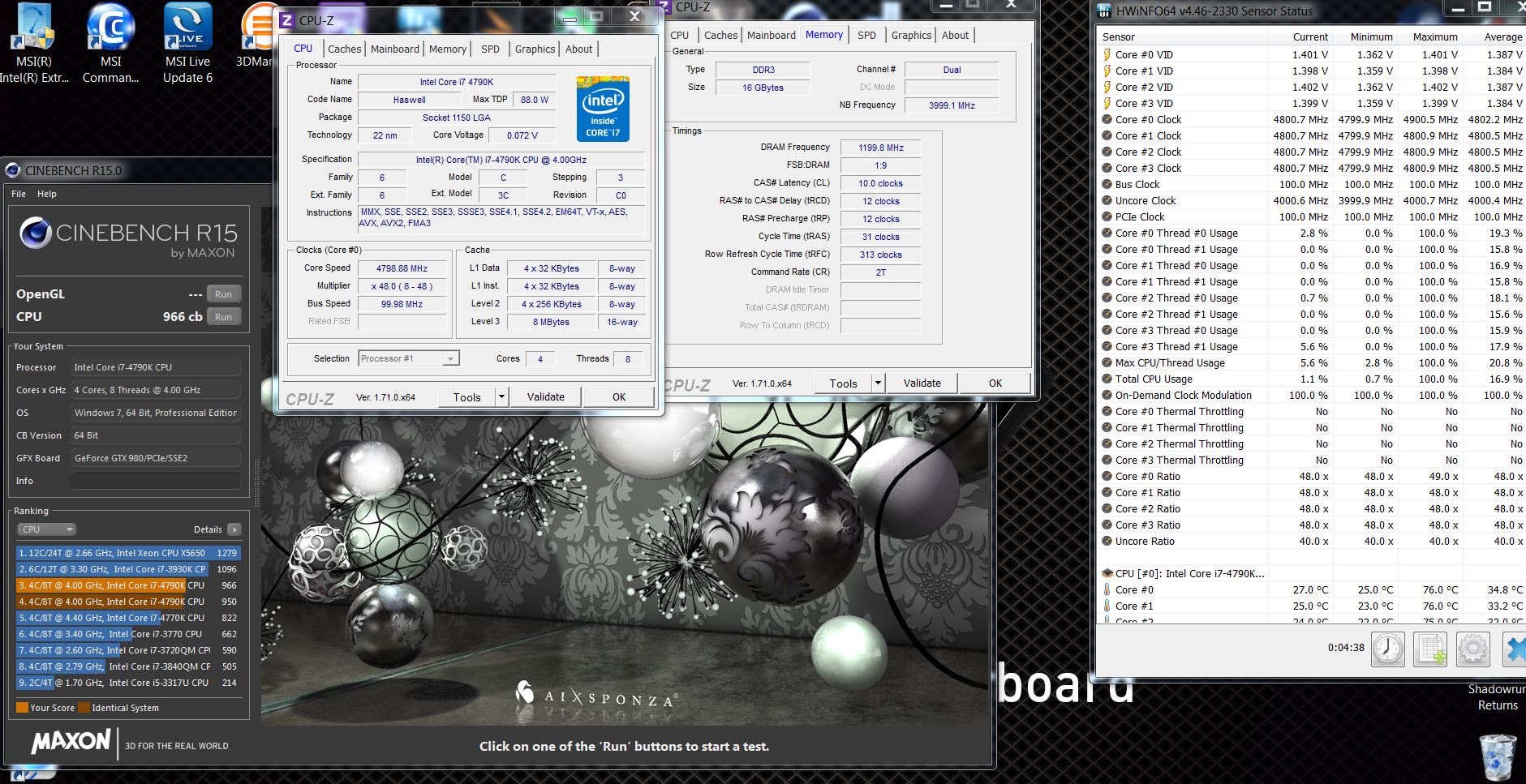Select Bus Clock row in HWiNFO
Screen dimensions: 1526x784
(1311, 184)
